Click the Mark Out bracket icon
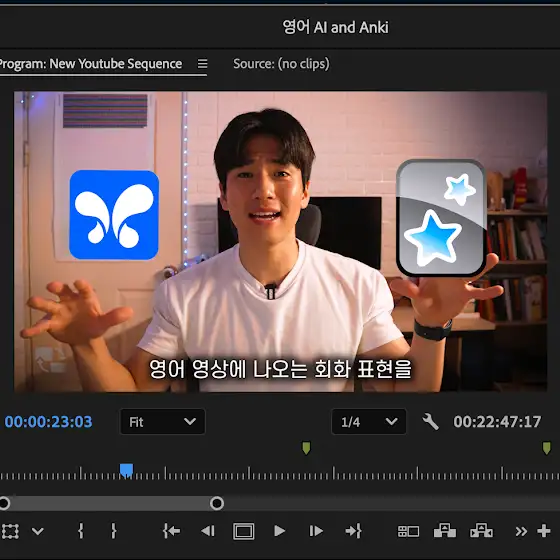The width and height of the screenshot is (560, 560). point(113,531)
